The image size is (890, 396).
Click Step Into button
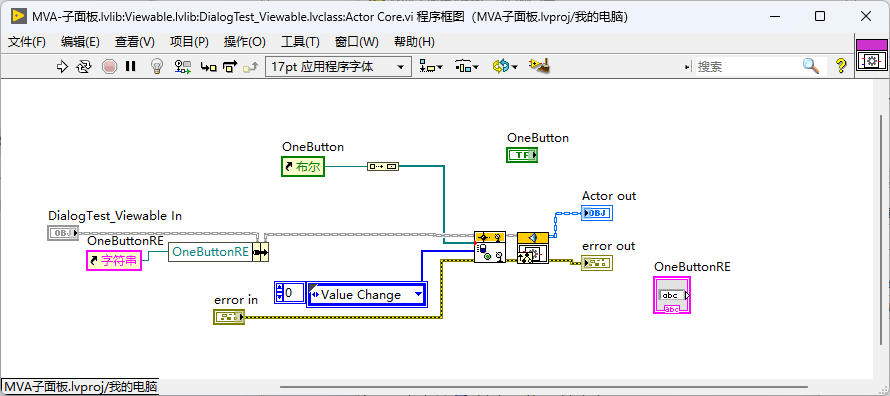208,67
